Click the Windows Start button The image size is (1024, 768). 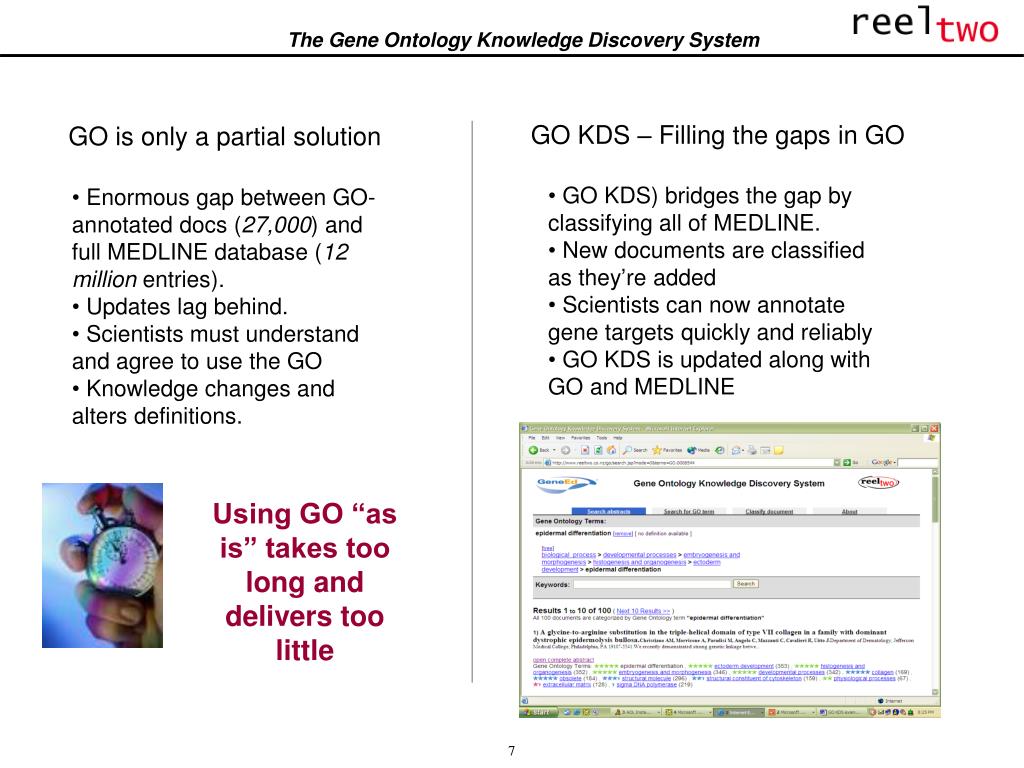[x=538, y=712]
